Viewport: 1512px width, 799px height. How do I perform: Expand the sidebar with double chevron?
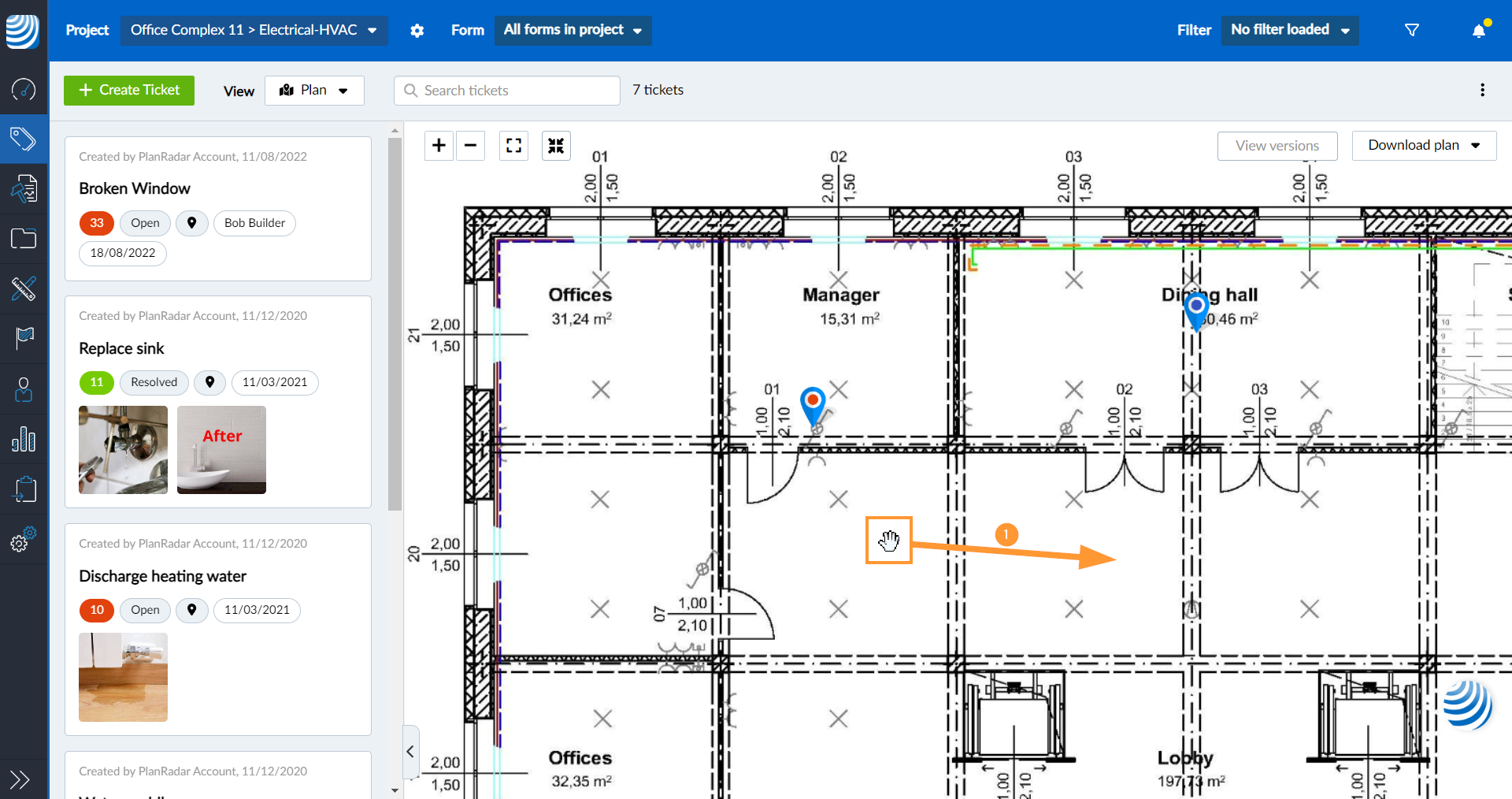pyautogui.click(x=20, y=779)
